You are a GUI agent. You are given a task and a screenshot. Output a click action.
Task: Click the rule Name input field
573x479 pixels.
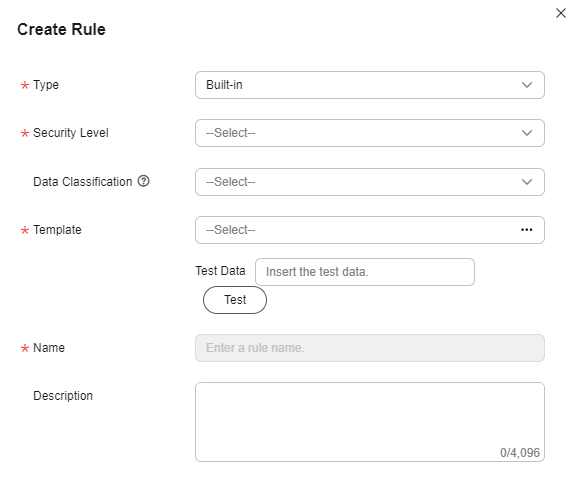coord(370,348)
